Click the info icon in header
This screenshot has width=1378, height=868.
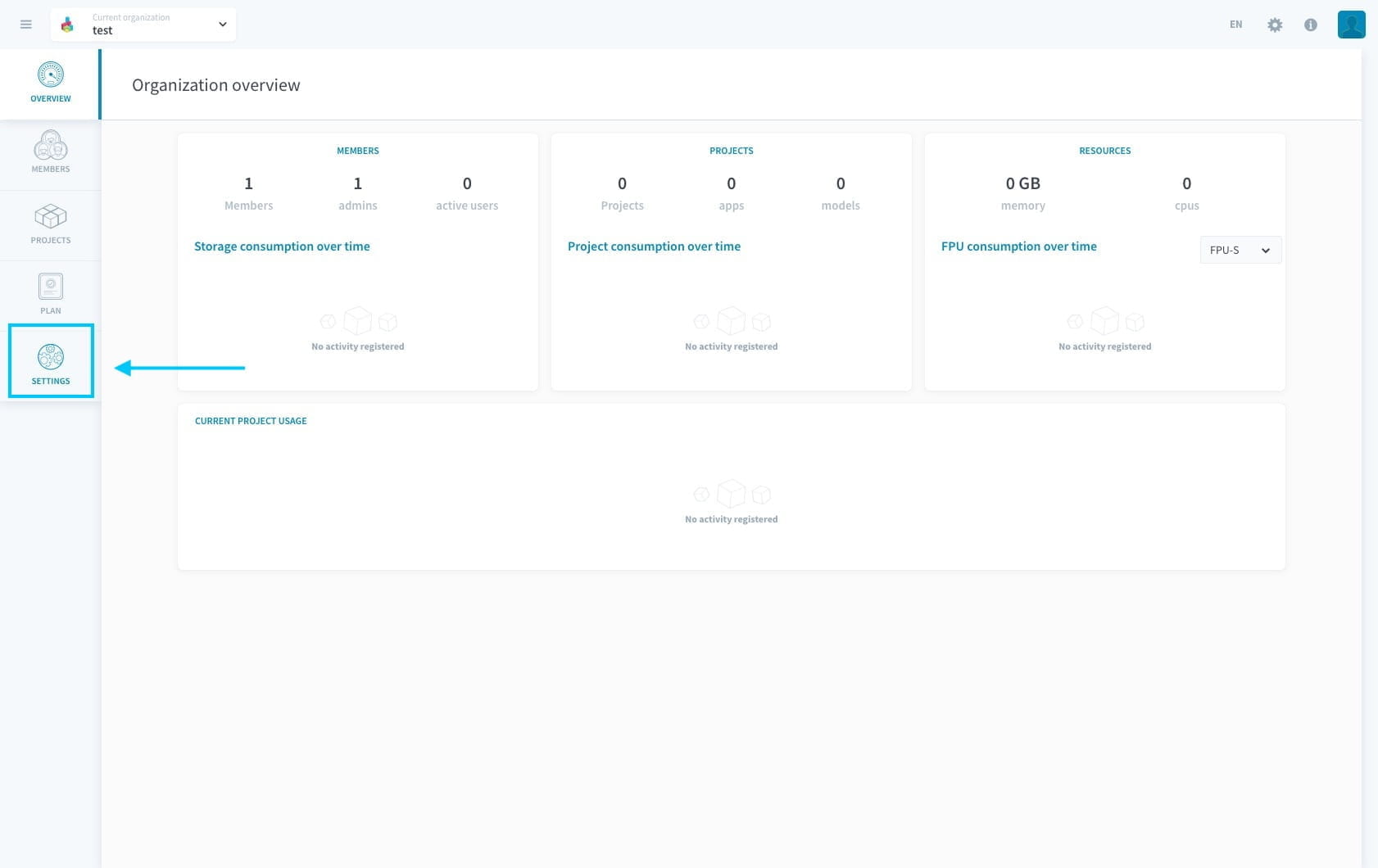pos(1311,25)
